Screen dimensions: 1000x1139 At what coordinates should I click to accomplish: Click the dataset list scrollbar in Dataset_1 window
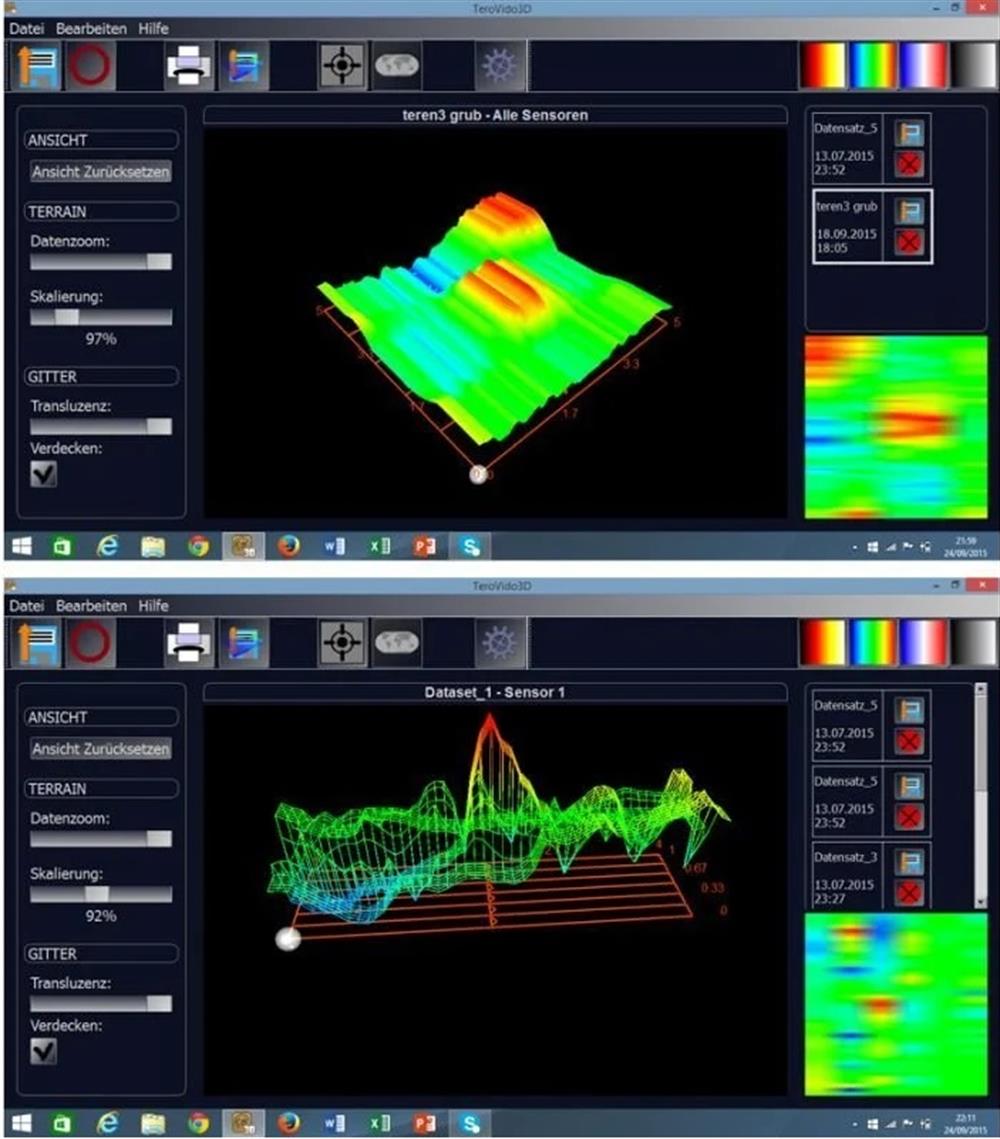[x=980, y=760]
